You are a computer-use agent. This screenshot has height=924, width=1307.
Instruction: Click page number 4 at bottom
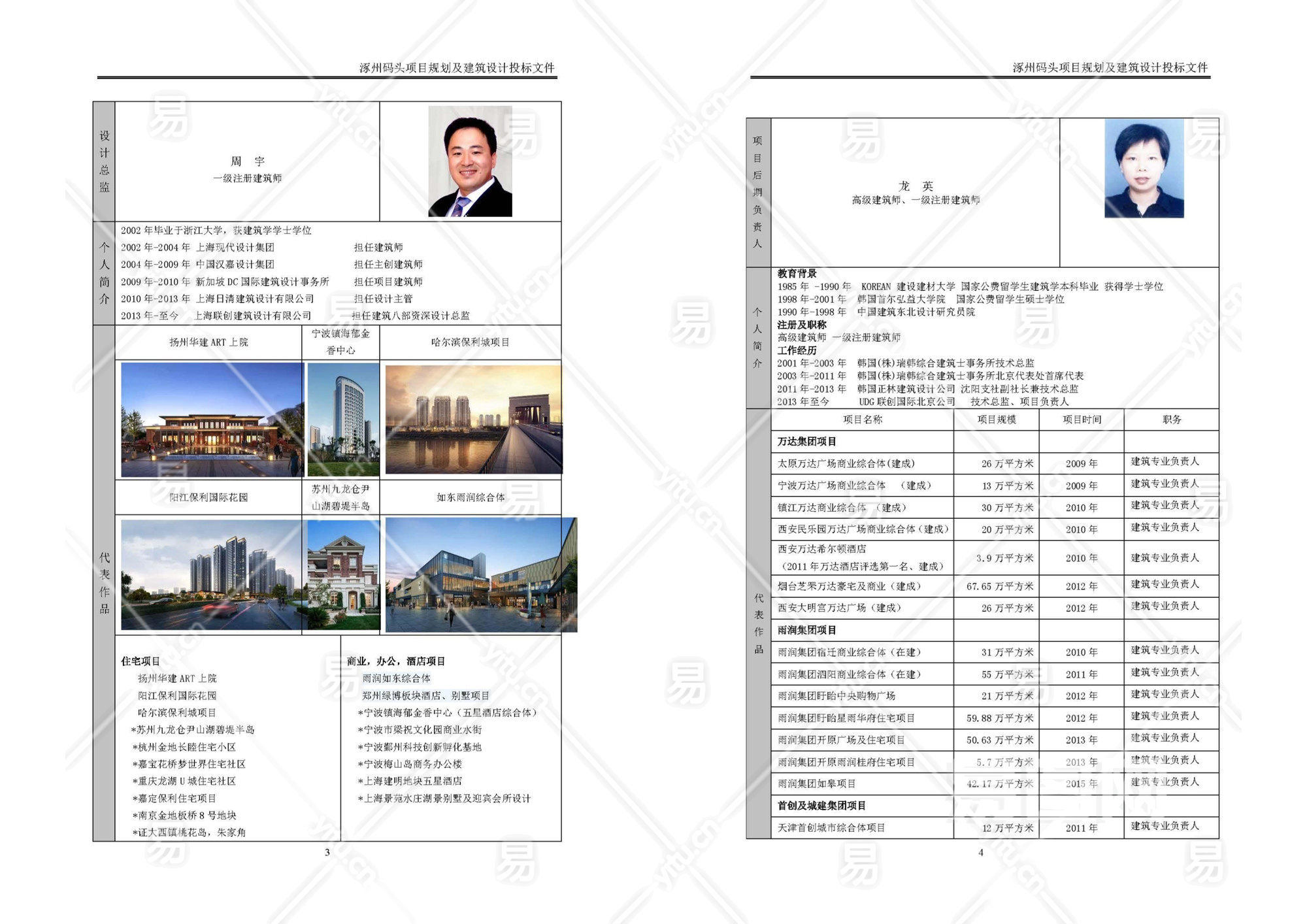click(x=980, y=852)
